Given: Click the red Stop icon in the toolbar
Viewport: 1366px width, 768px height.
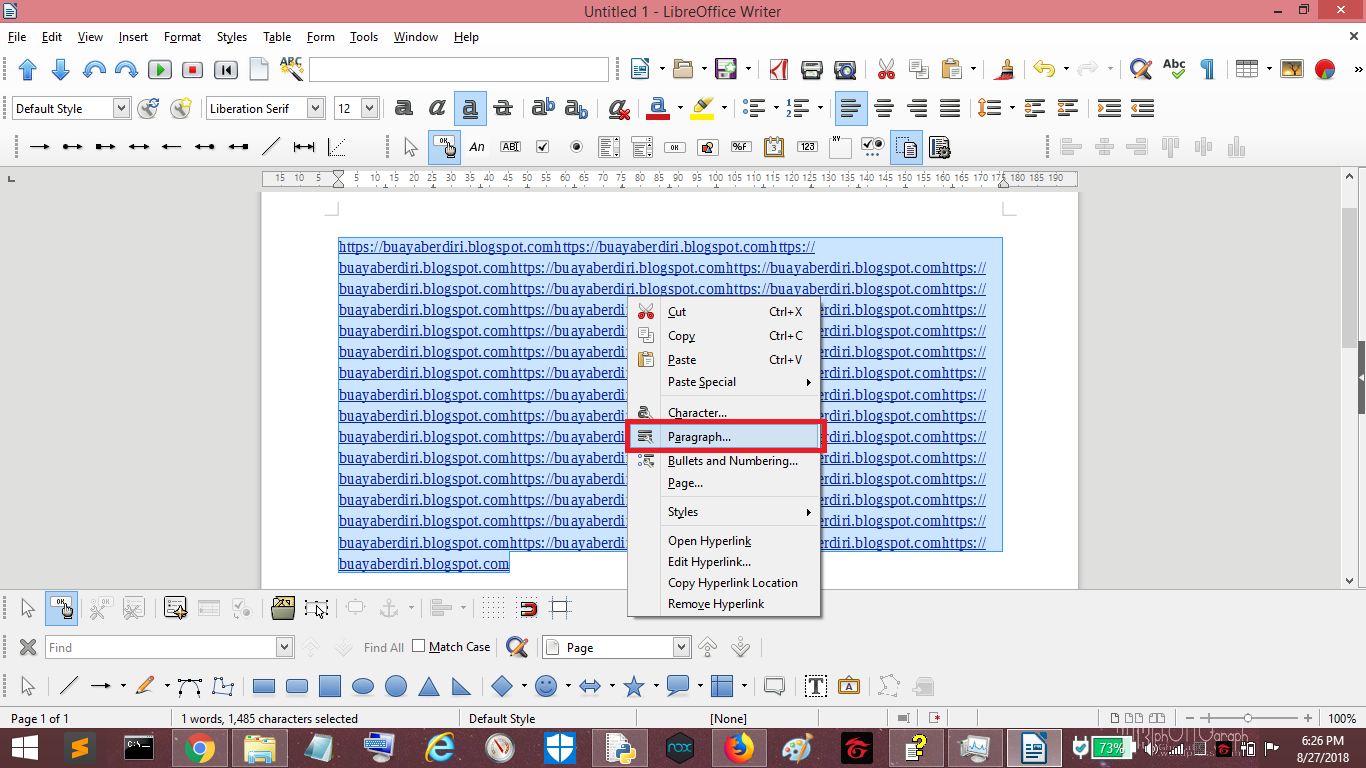Looking at the screenshot, I should (193, 69).
